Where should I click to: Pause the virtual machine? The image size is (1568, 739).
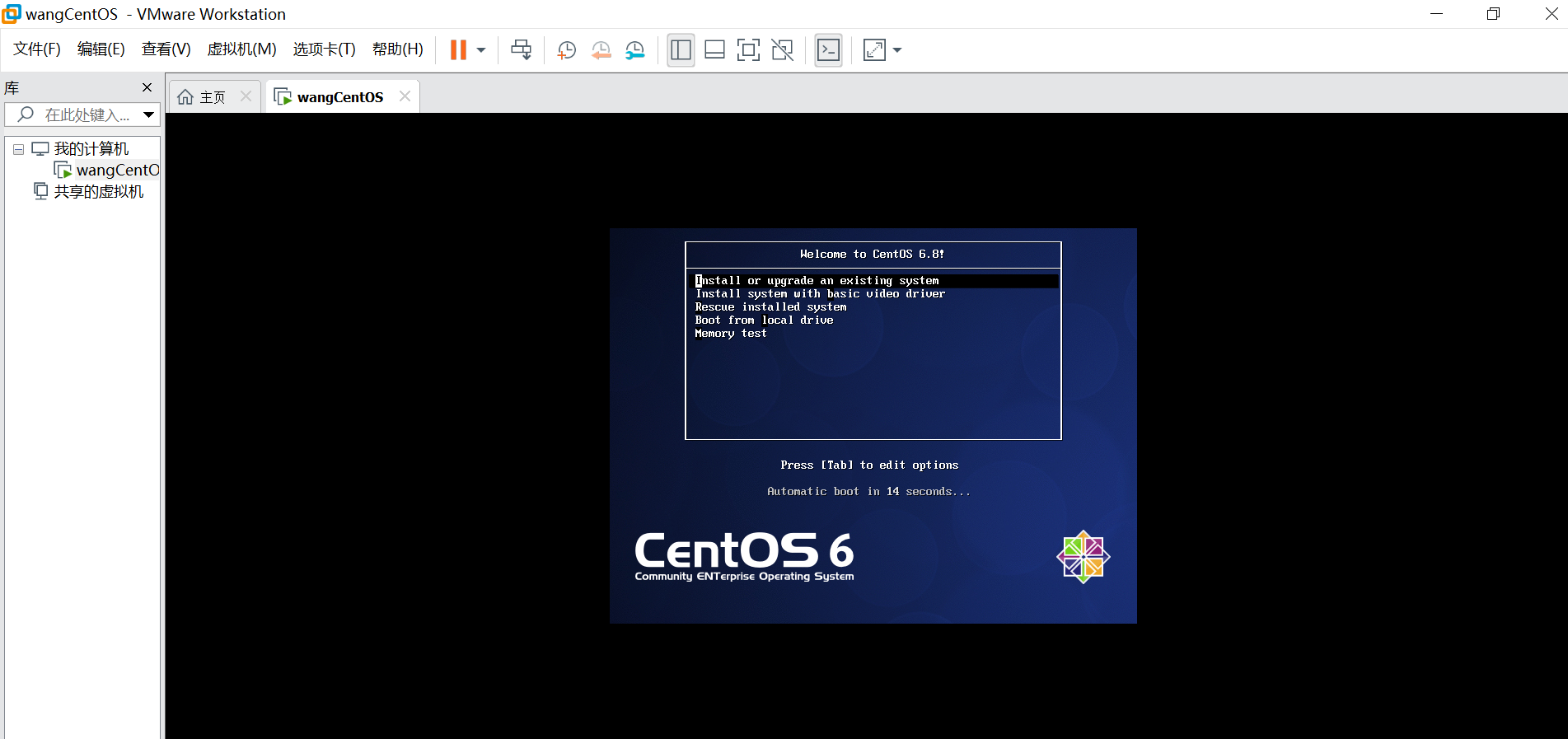click(x=458, y=50)
